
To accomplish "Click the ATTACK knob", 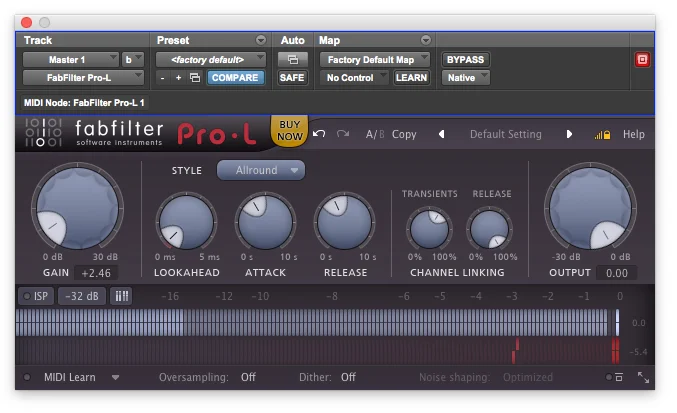I will pyautogui.click(x=266, y=222).
